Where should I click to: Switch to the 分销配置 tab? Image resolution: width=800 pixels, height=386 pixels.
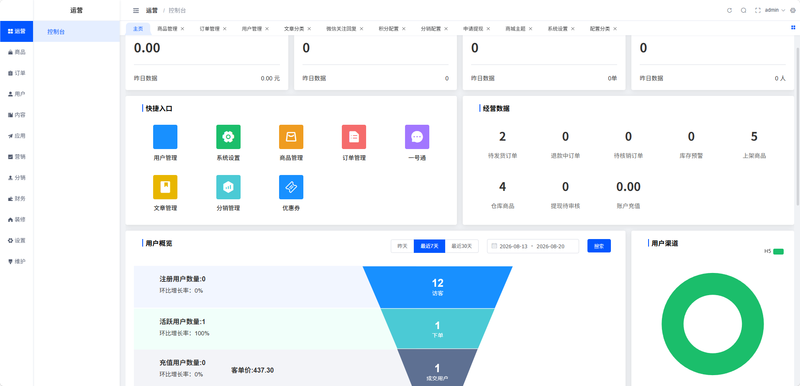tap(431, 29)
